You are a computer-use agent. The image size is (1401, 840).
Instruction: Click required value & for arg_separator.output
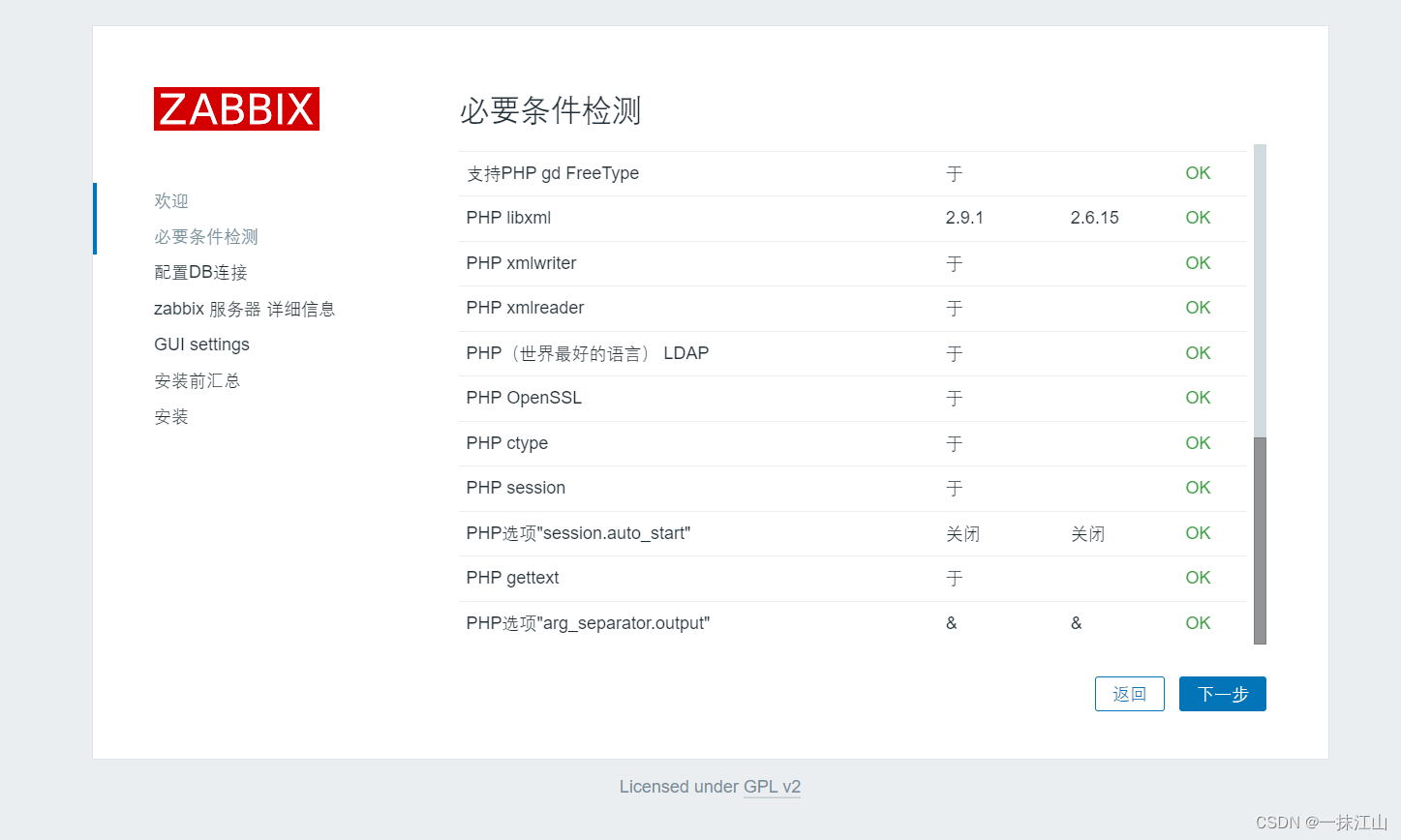click(1077, 623)
